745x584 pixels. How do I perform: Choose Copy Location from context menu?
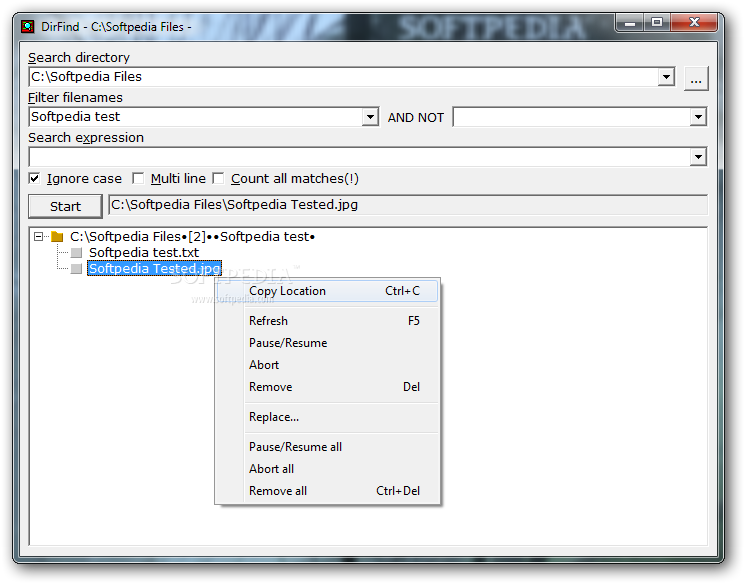(327, 291)
